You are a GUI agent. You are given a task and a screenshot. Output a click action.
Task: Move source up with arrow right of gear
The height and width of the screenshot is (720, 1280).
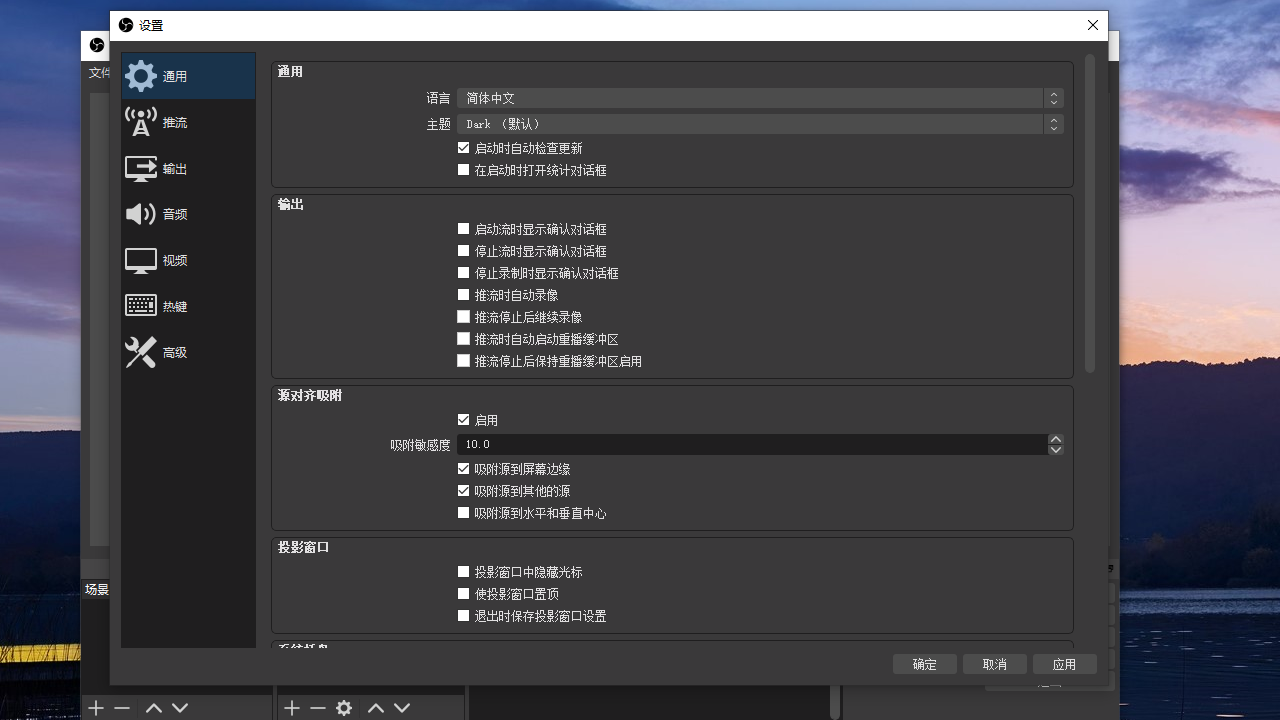(376, 708)
